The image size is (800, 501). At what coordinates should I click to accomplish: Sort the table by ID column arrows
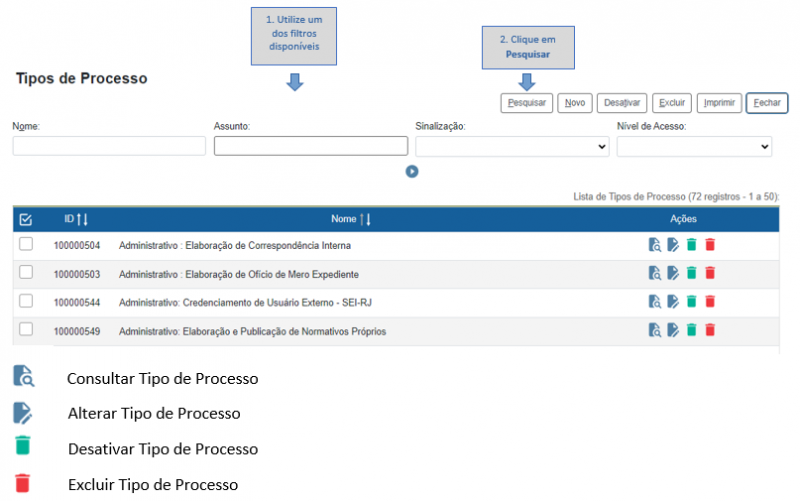(83, 219)
